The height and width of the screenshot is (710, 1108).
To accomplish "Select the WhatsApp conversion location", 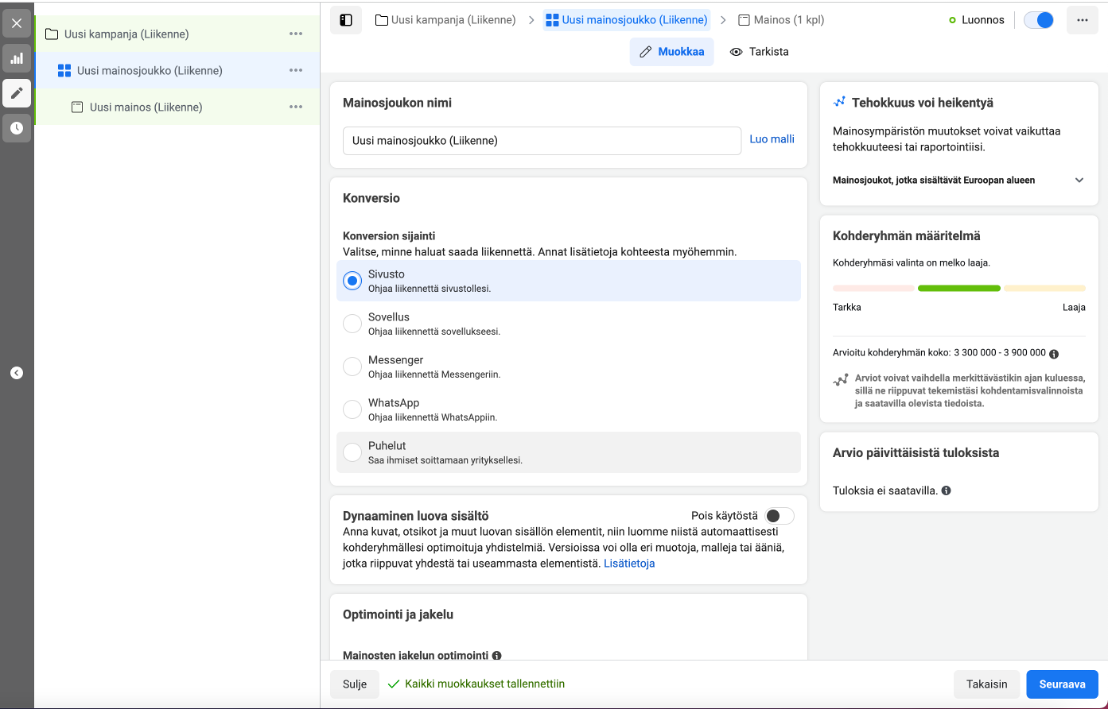I will (352, 409).
